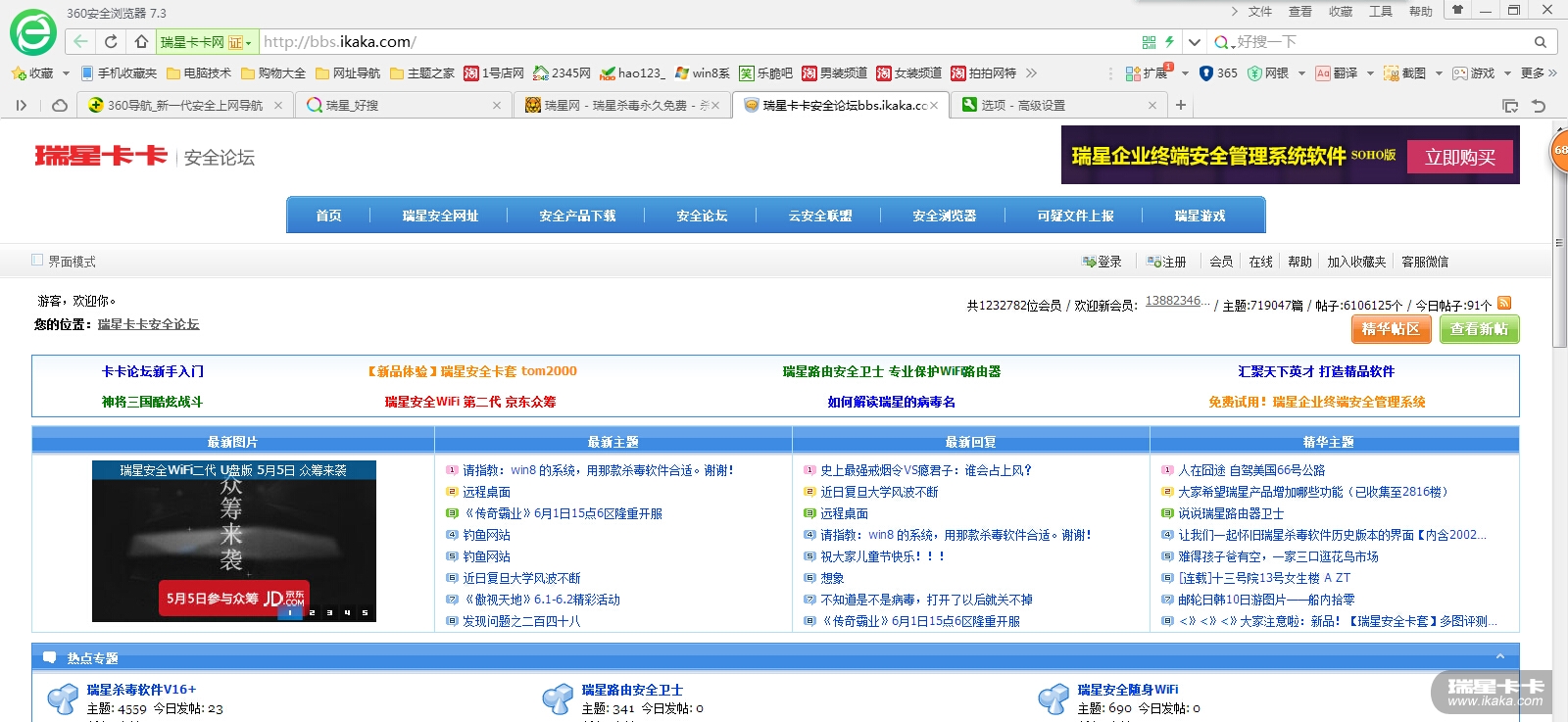Open the hao123 bookmark
This screenshot has width=1568, height=722.
click(x=632, y=73)
